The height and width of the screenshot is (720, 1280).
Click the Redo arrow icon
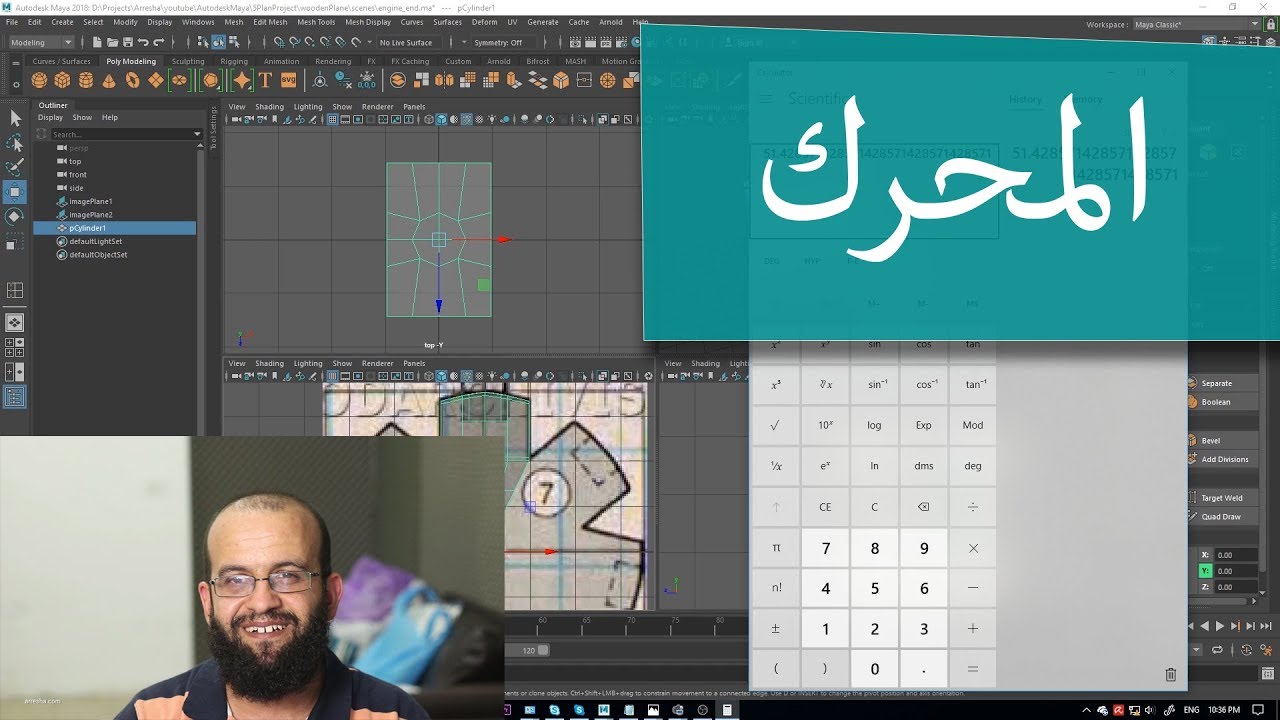[x=159, y=42]
